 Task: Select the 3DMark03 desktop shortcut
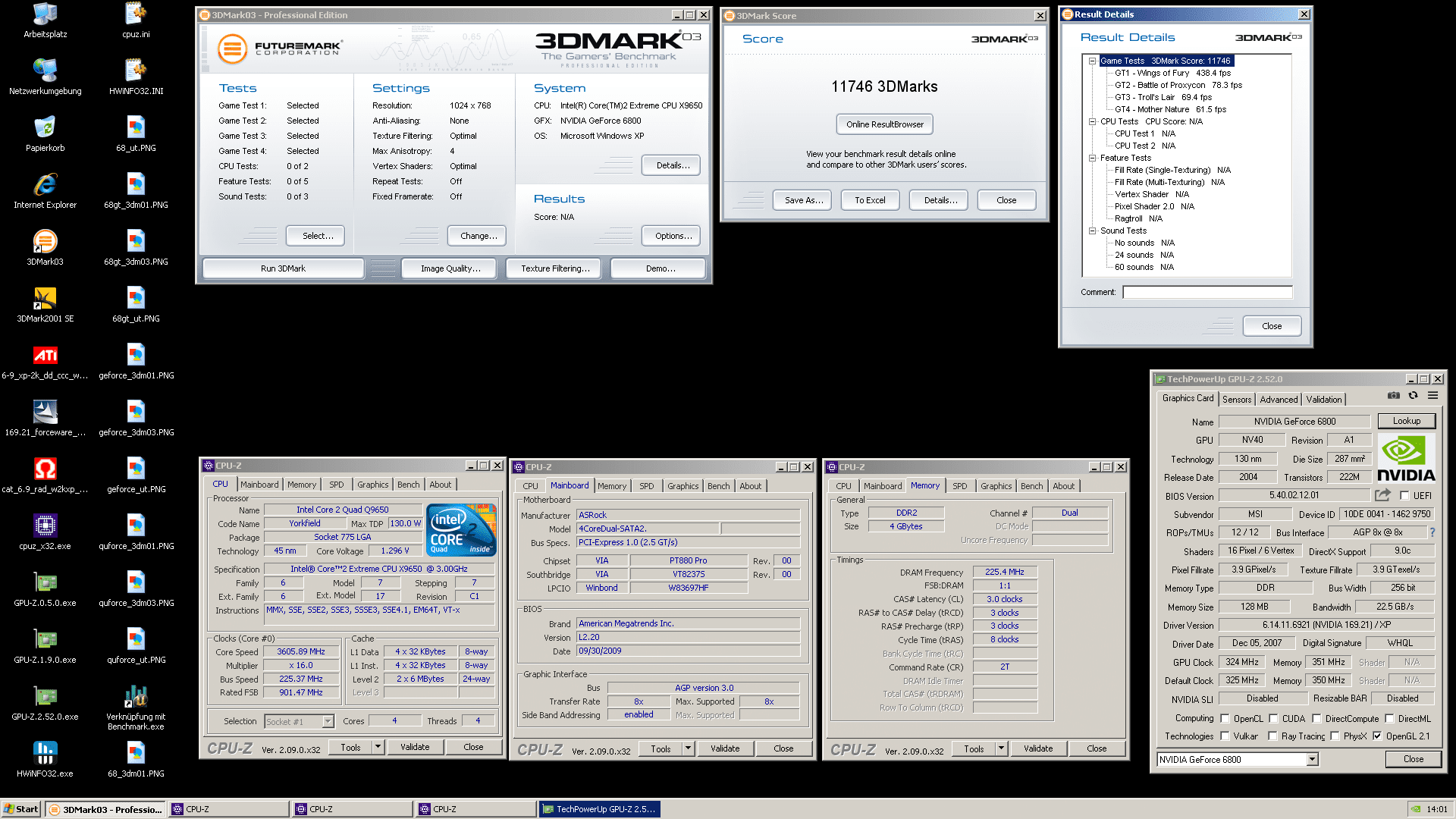click(45, 247)
